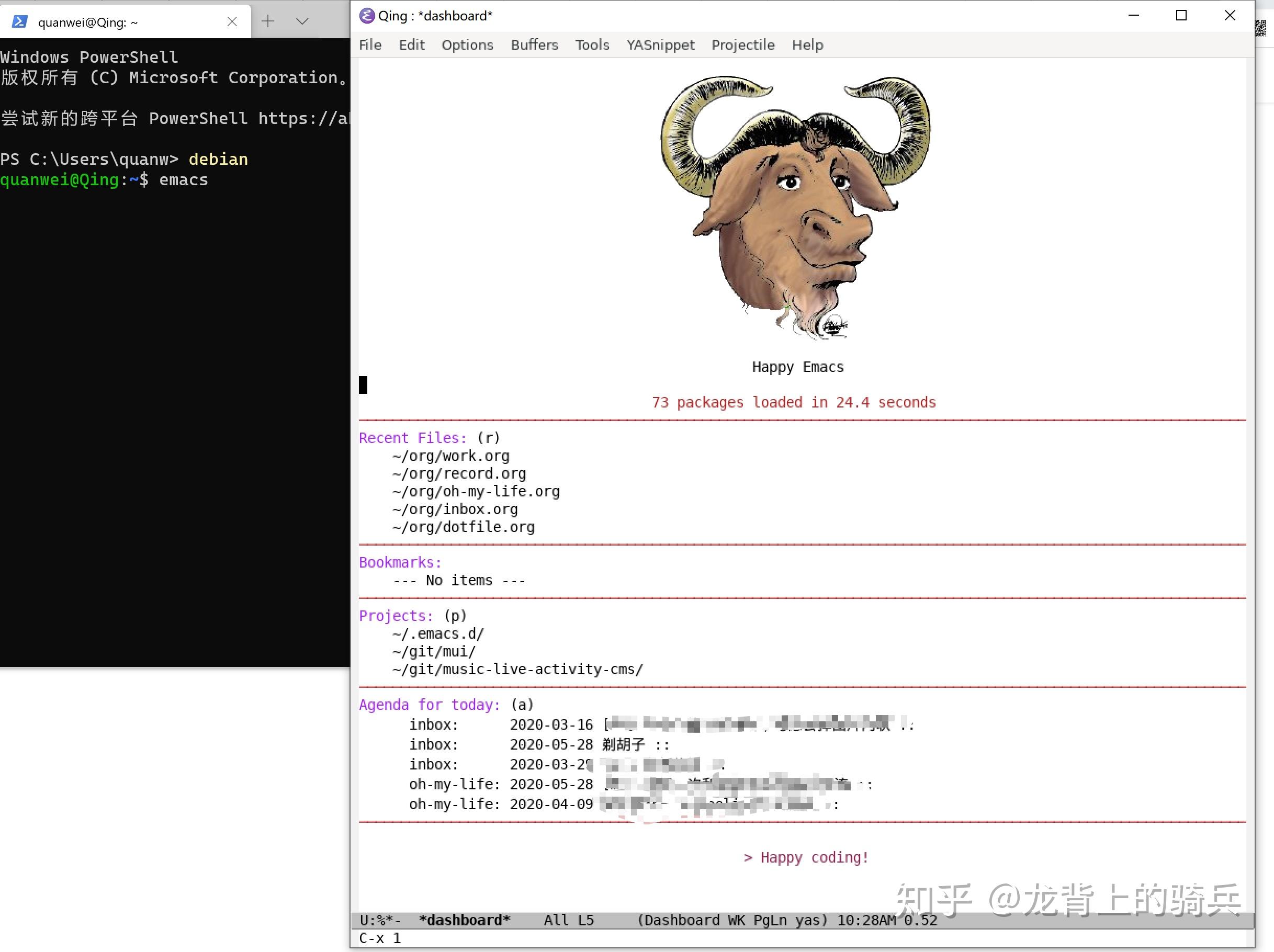The width and height of the screenshot is (1274, 952).
Task: Close the quanwei@Qing terminal tab
Action: [x=232, y=21]
